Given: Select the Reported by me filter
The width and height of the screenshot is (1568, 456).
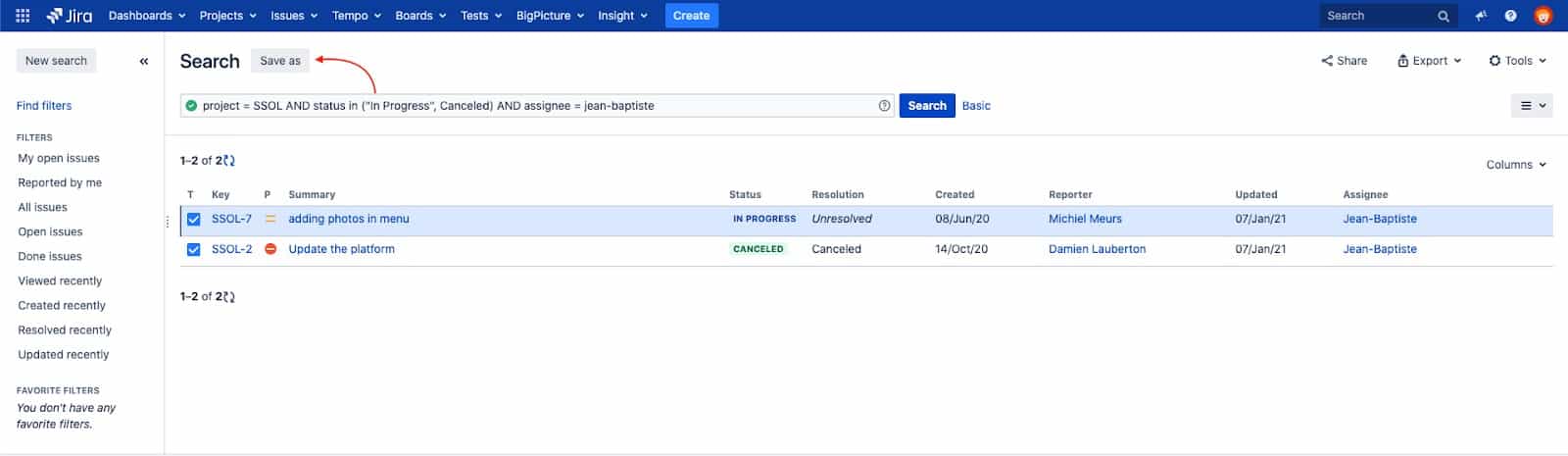Looking at the screenshot, I should click(60, 182).
